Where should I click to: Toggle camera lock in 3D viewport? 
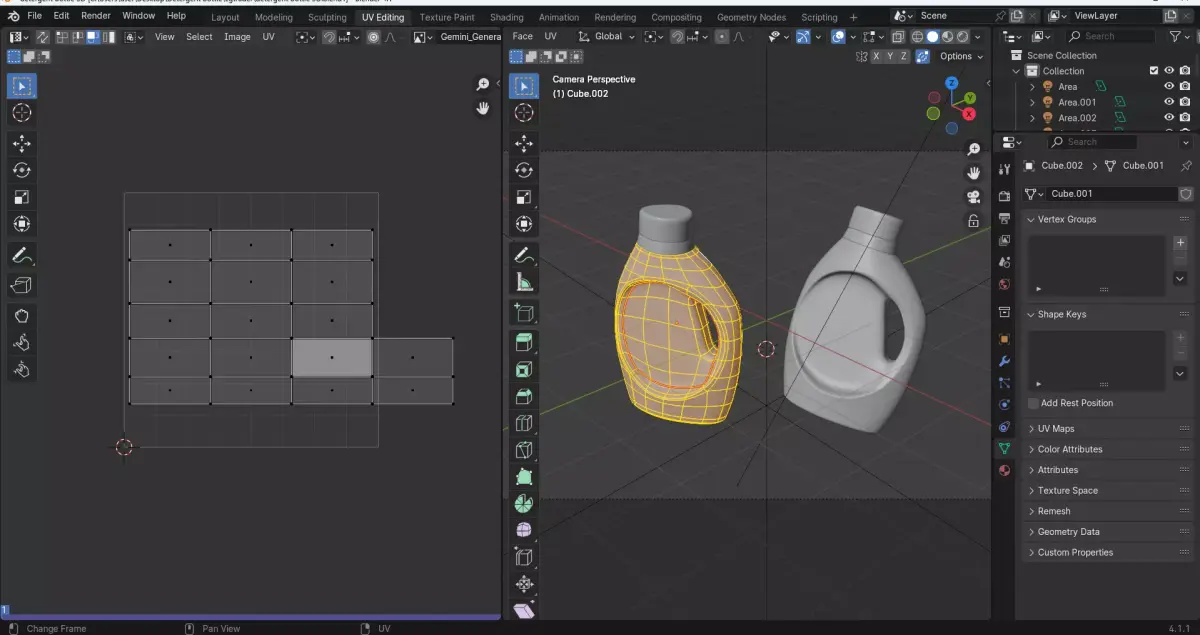click(x=973, y=221)
